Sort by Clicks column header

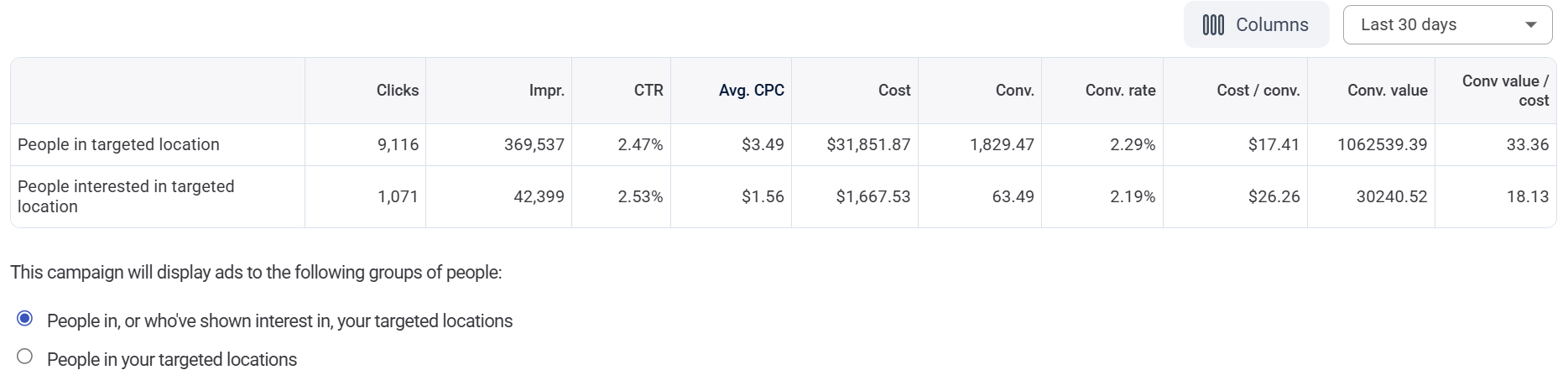397,91
